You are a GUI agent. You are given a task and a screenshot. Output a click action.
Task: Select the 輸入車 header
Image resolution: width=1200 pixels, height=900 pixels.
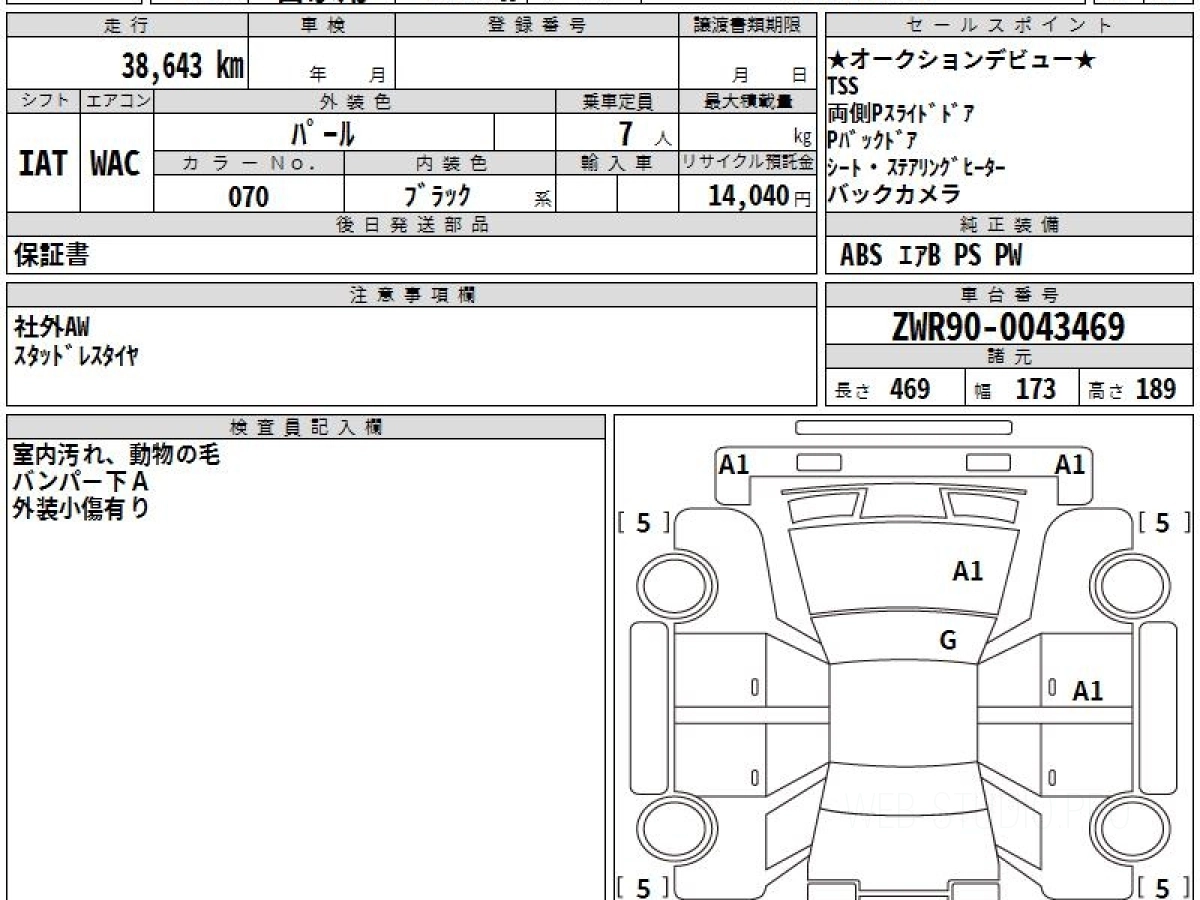pos(617,163)
